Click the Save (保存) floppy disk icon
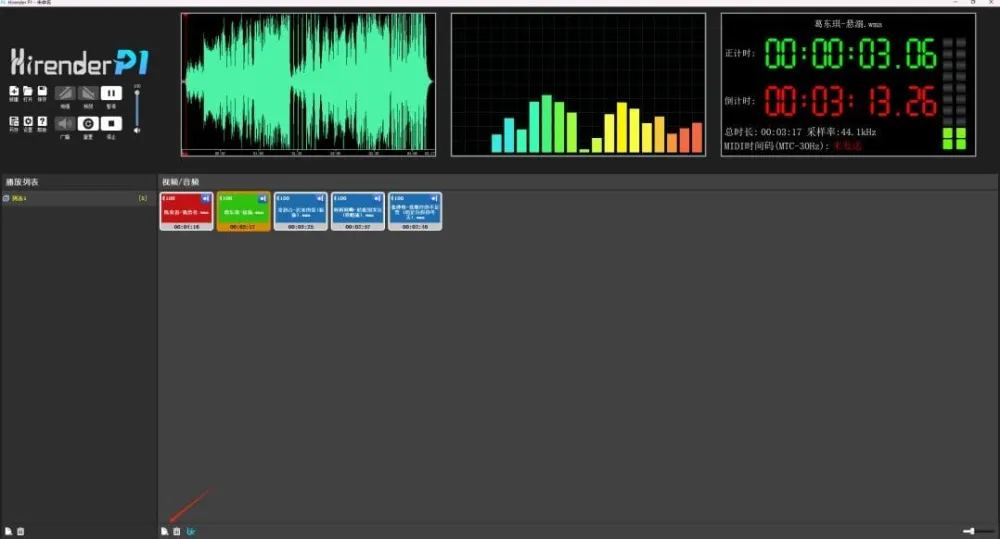The height and width of the screenshot is (539, 1000). [x=42, y=92]
